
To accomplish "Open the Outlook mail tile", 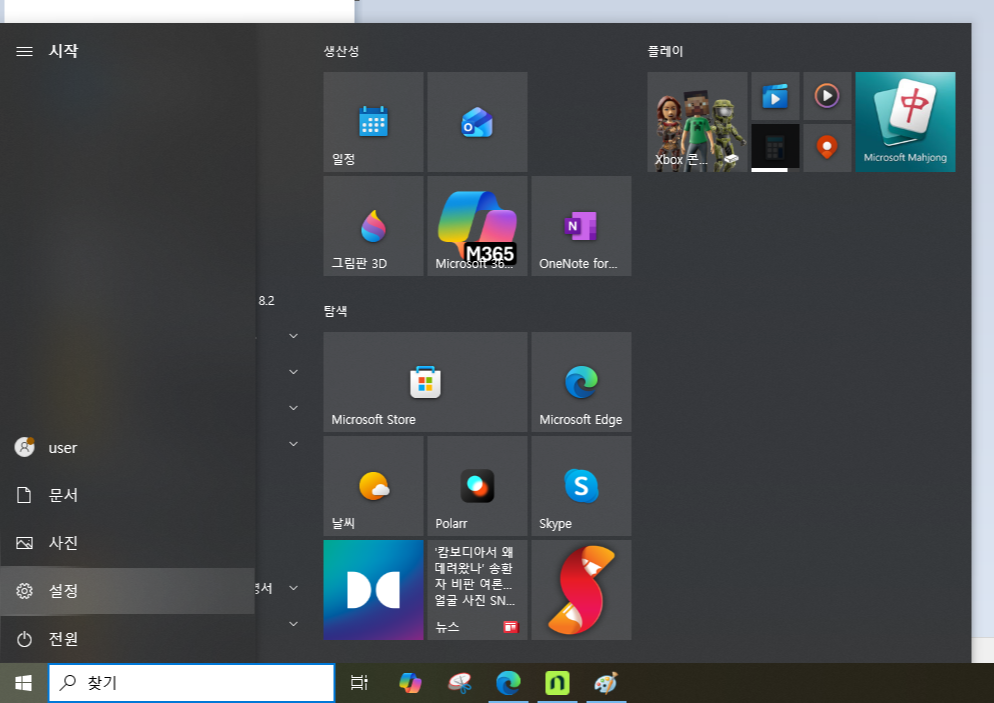I will tap(477, 122).
